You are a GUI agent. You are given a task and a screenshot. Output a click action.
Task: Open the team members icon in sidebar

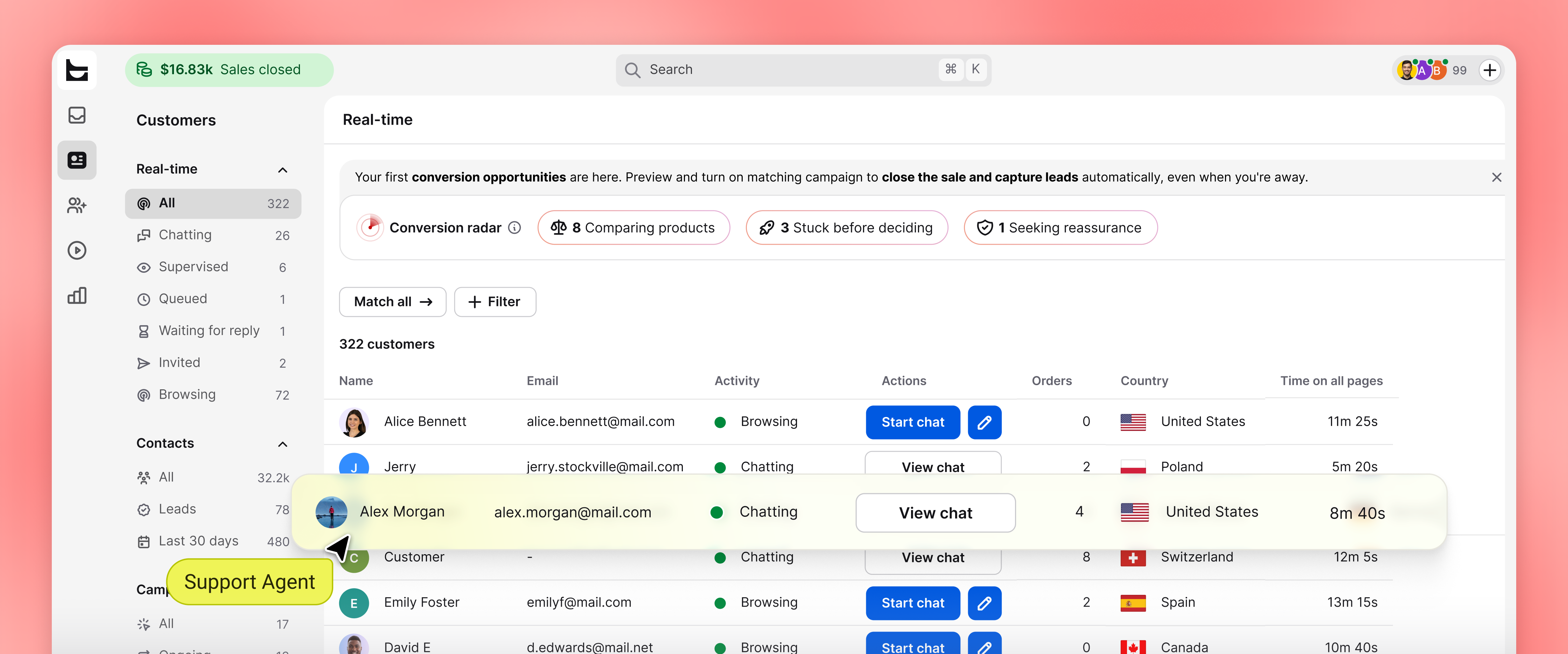point(77,205)
